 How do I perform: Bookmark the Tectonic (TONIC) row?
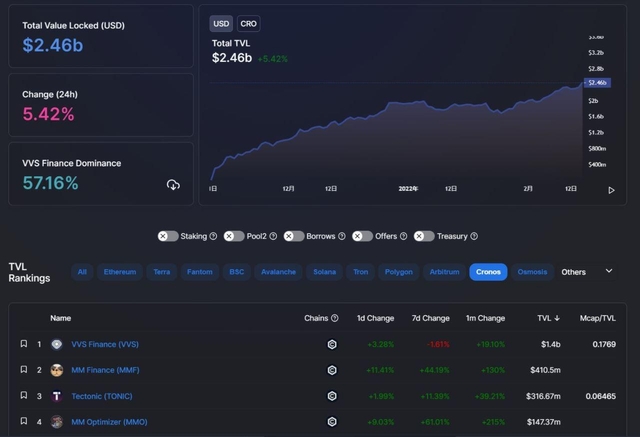24,396
